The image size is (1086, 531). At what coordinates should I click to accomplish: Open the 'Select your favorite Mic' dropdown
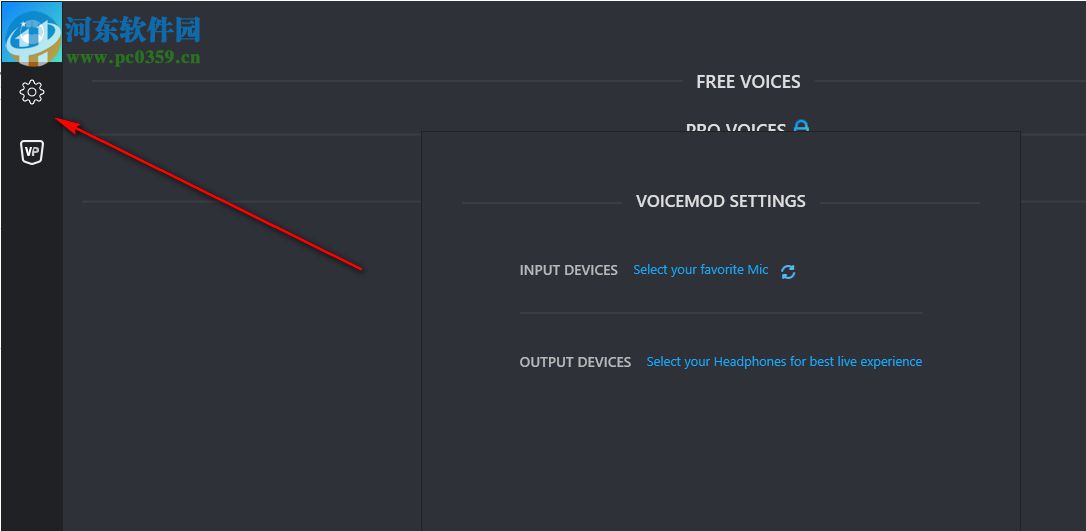[701, 270]
